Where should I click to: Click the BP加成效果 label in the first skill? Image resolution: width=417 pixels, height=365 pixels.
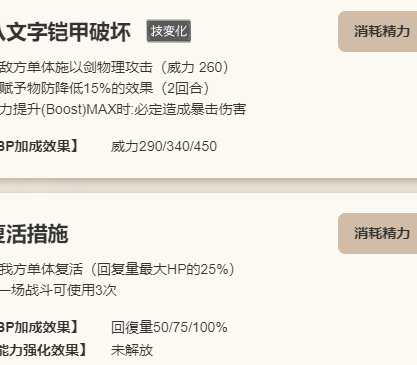point(39,146)
